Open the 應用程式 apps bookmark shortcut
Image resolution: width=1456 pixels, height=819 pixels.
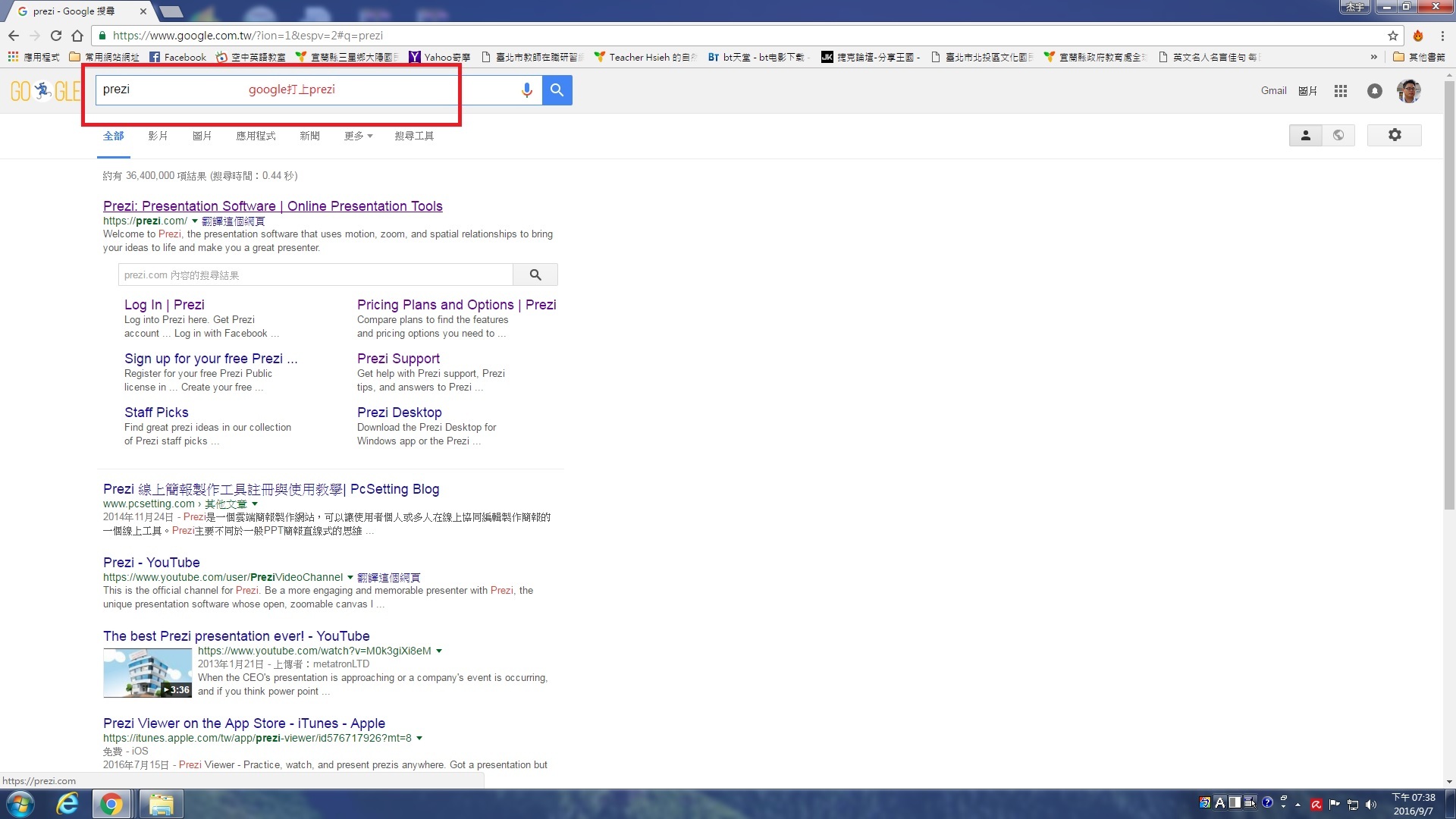(33, 57)
